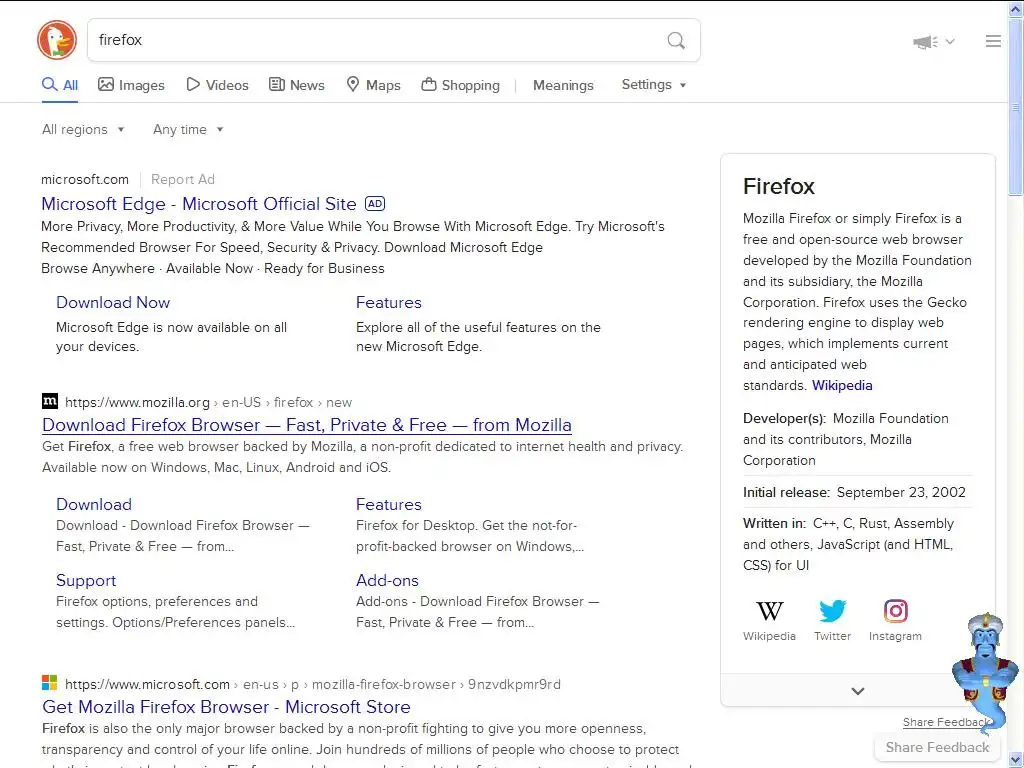Click the magnifier search icon in search box
Screen dimensions: 1024x768
point(676,40)
